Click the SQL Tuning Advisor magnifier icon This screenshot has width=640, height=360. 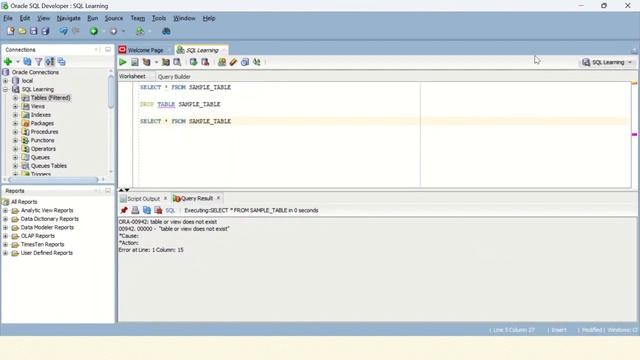click(177, 62)
